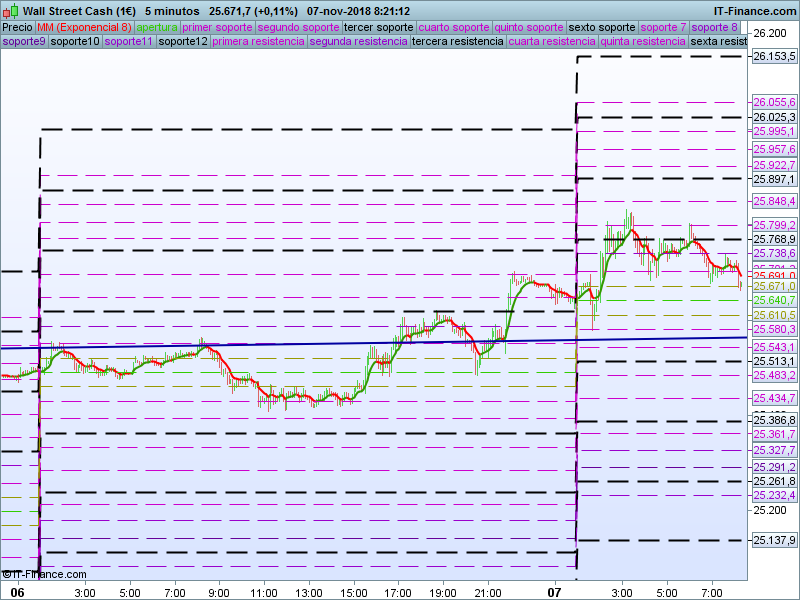Click the 25.137,9 price level label

(774, 540)
